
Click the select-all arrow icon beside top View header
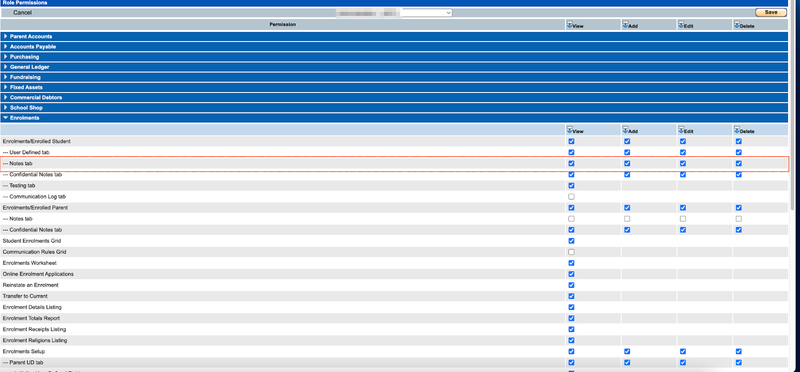click(569, 24)
